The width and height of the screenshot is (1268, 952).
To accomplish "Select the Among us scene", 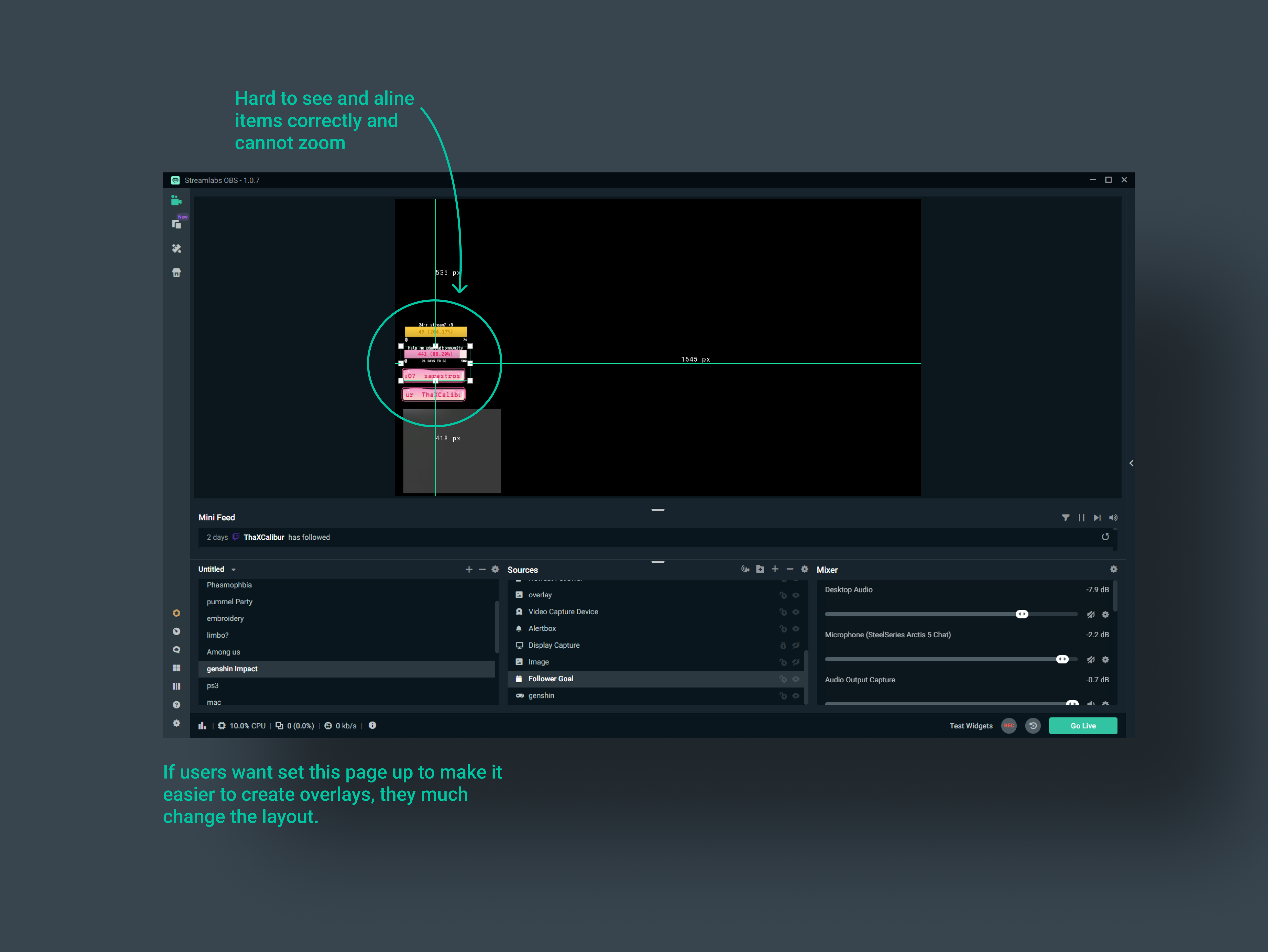I will (224, 652).
